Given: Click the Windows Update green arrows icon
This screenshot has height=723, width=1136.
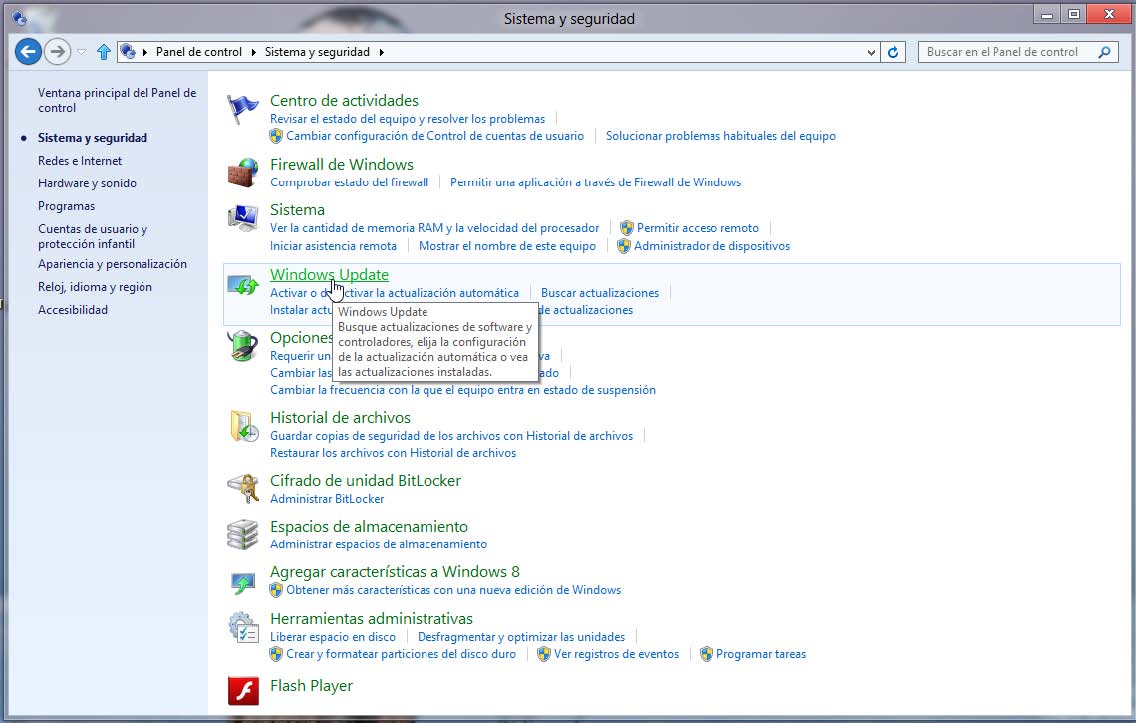Looking at the screenshot, I should click(242, 284).
